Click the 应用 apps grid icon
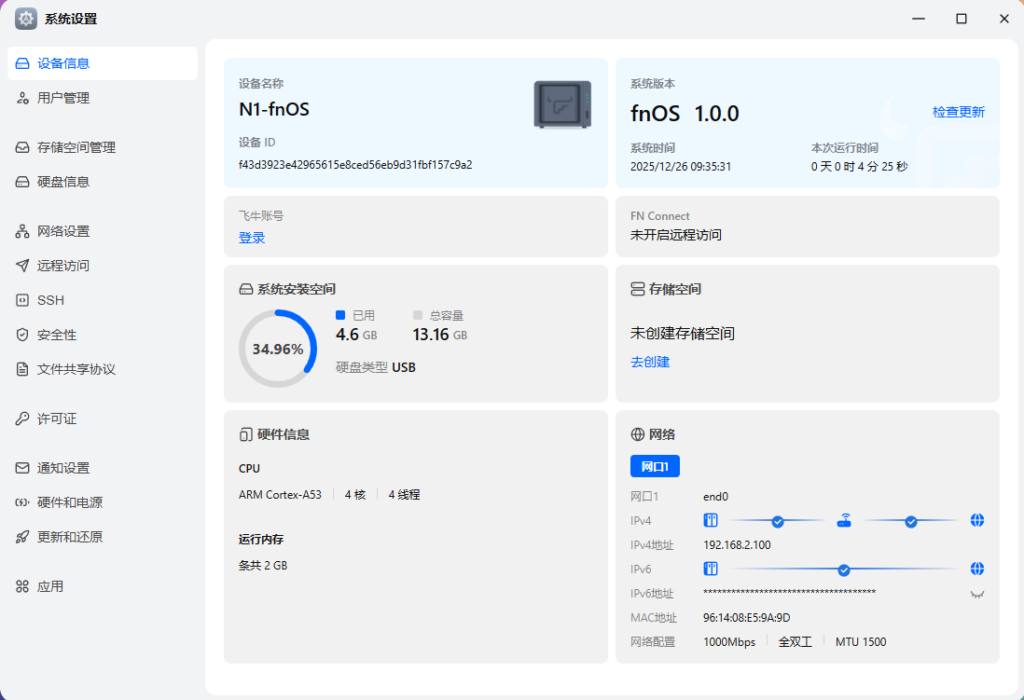Image resolution: width=1024 pixels, height=700 pixels. (22, 586)
